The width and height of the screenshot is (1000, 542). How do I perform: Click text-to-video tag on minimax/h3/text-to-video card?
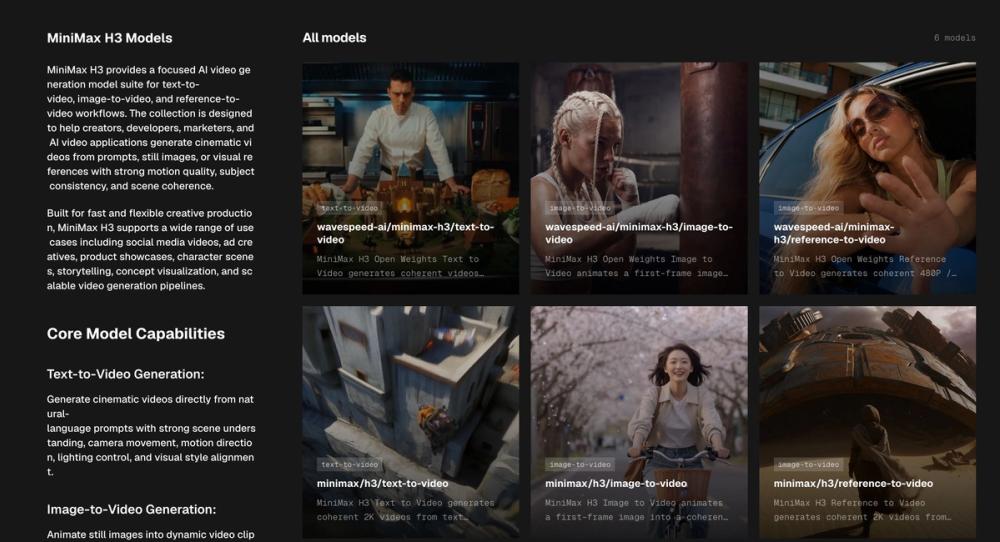(349, 464)
